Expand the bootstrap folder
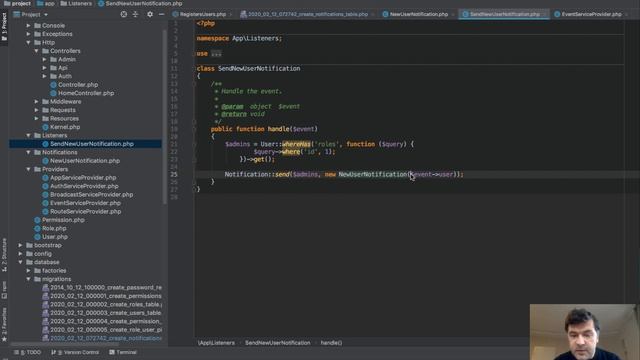Screen dimensions: 640x360 point(20,245)
